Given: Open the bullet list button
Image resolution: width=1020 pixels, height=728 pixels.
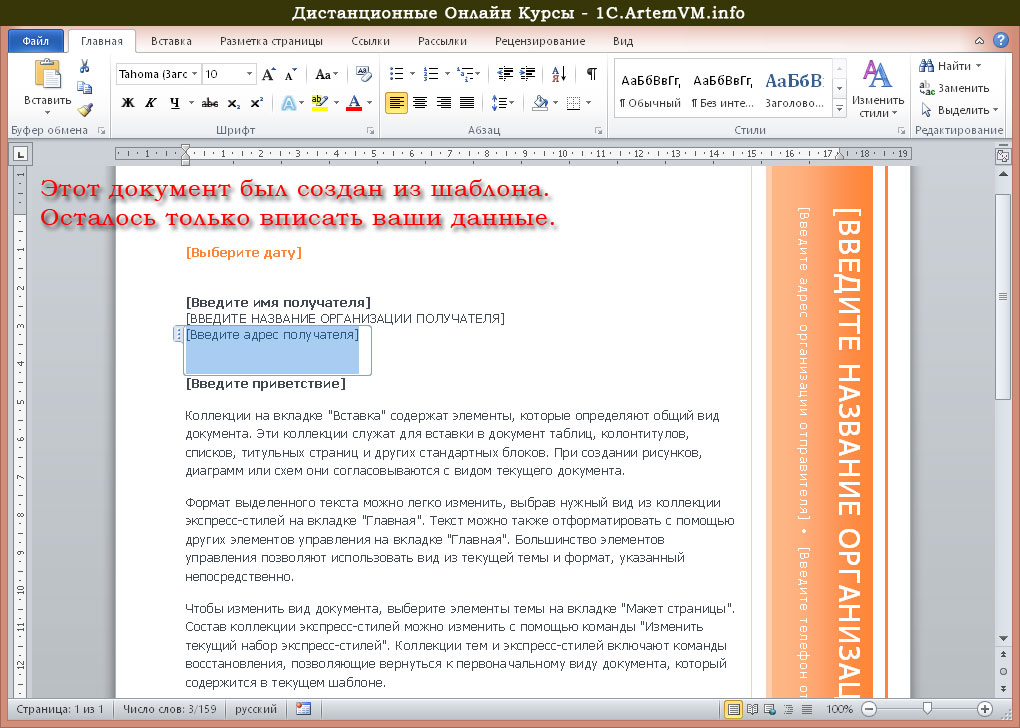Looking at the screenshot, I should point(396,74).
